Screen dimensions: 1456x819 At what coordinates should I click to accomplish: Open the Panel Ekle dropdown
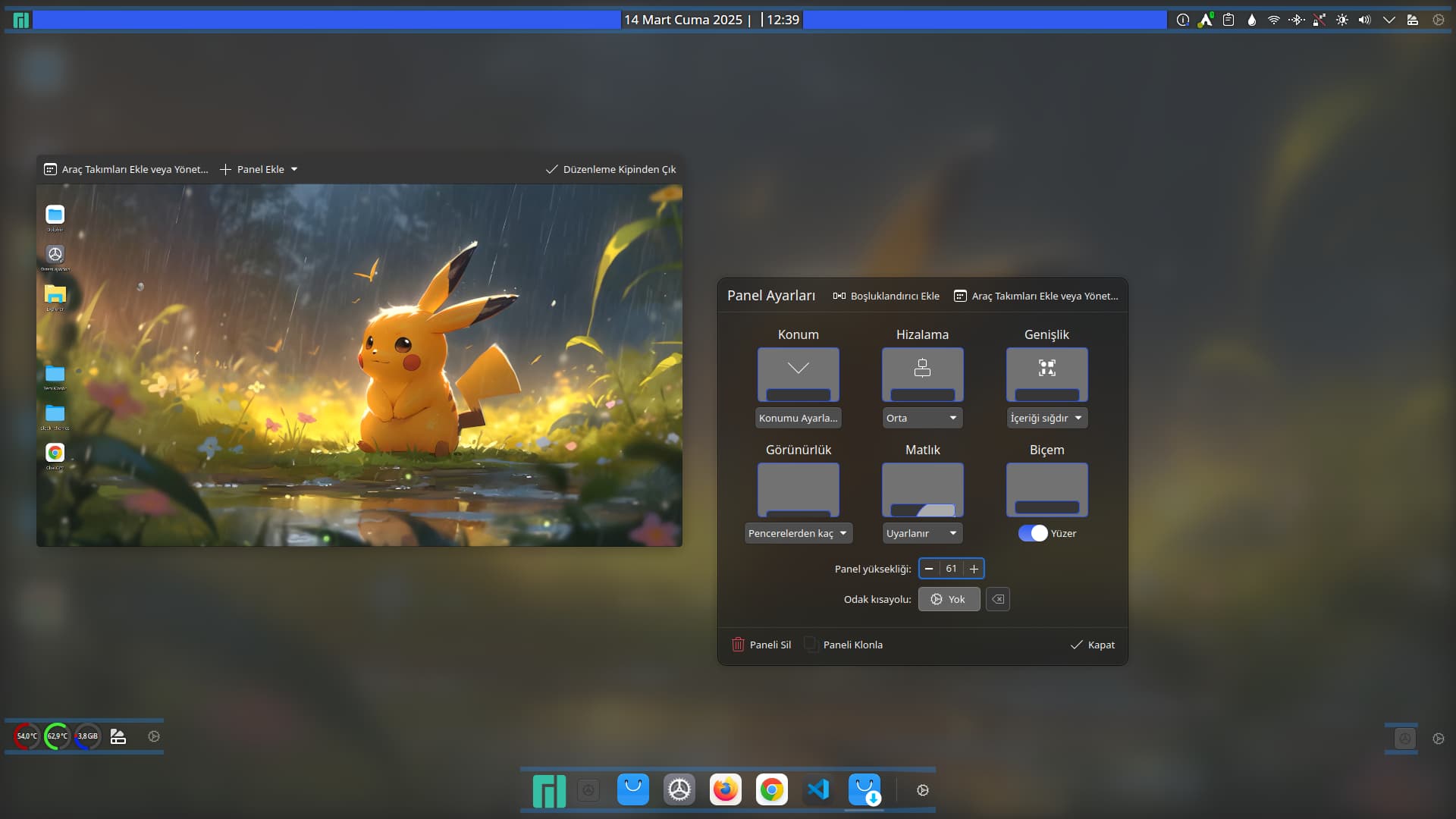259,169
